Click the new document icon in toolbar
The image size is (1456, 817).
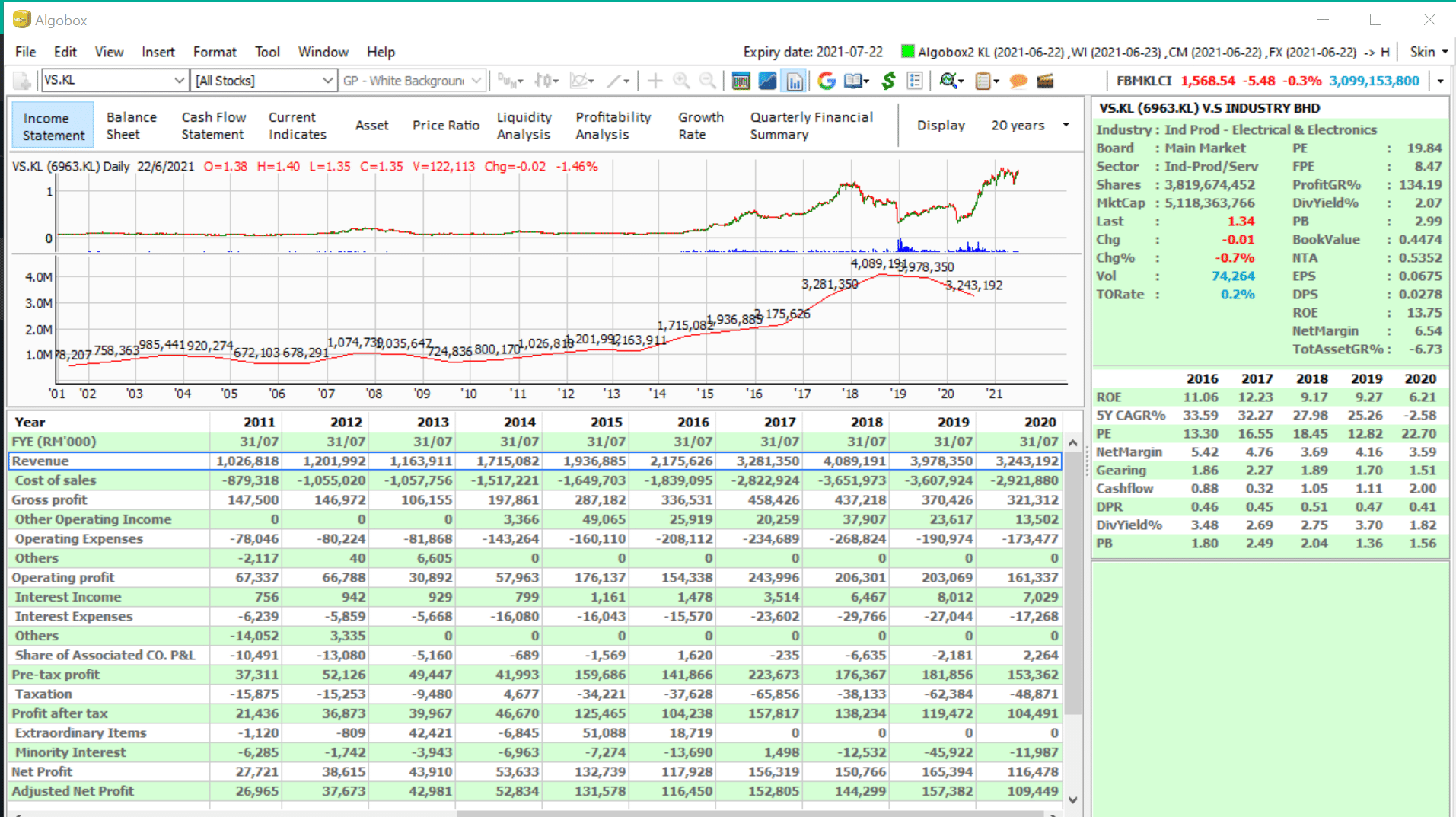coord(22,81)
